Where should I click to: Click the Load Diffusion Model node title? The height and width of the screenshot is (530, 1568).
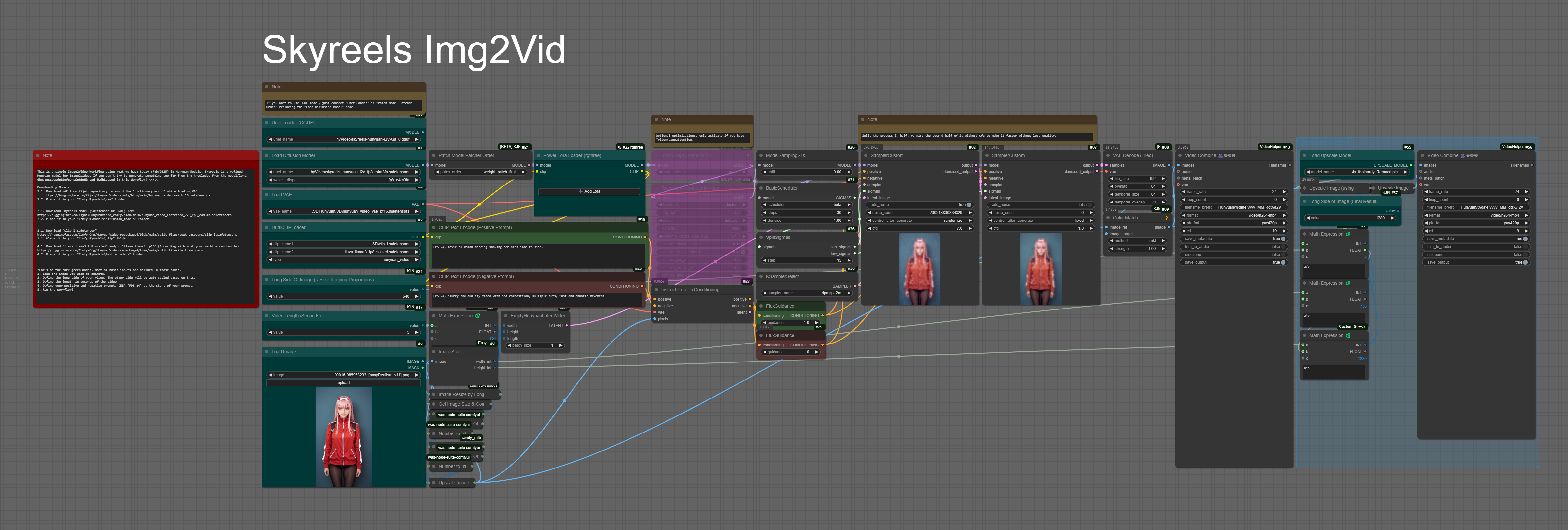point(293,156)
